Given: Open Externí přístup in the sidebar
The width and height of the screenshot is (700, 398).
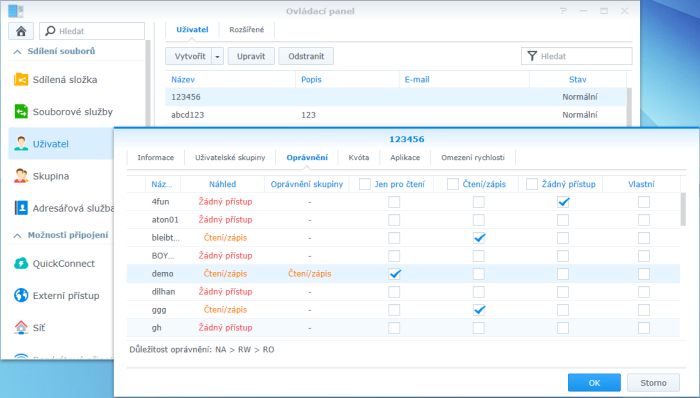Looking at the screenshot, I should (66, 295).
